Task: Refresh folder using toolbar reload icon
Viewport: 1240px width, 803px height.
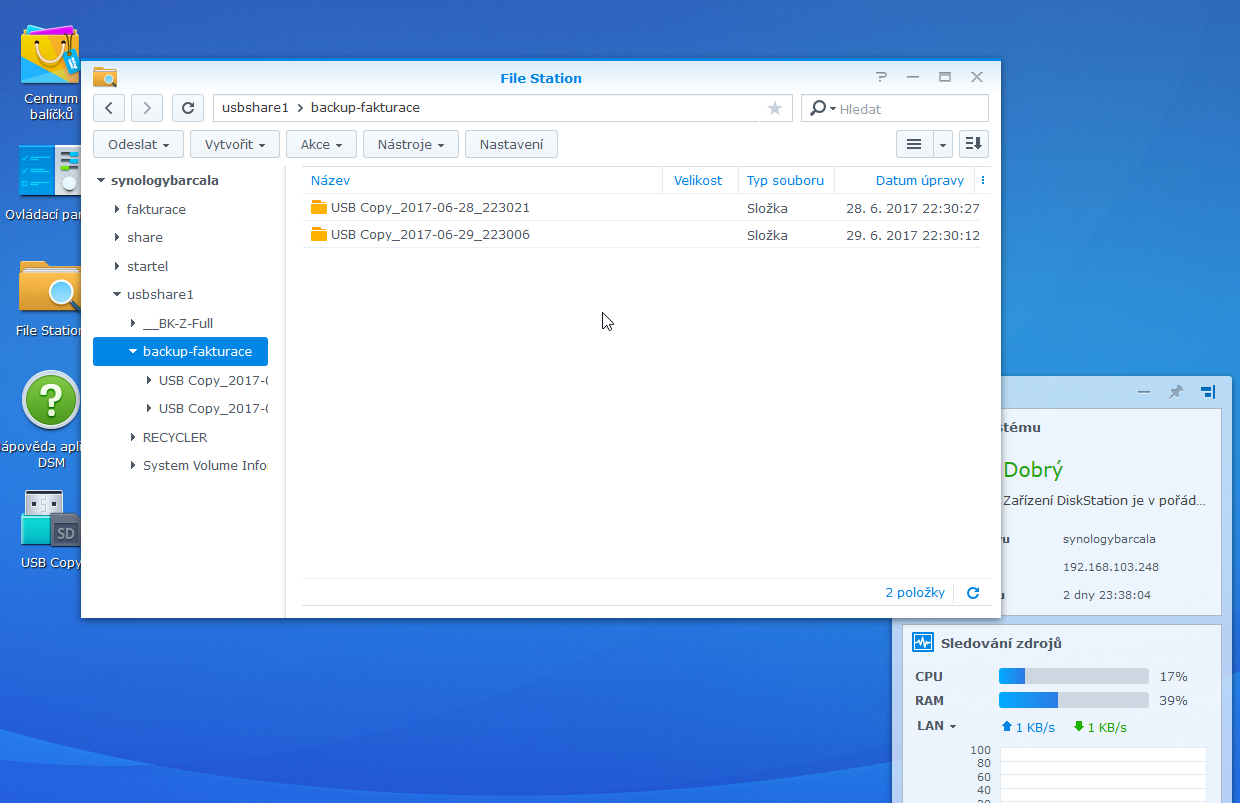Action: click(x=188, y=108)
